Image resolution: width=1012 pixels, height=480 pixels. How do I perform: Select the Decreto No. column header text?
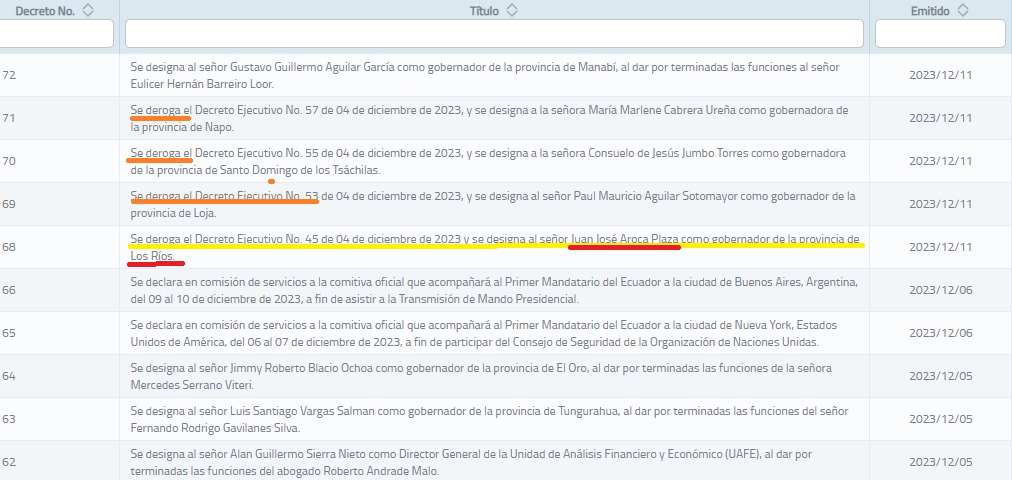[45, 11]
